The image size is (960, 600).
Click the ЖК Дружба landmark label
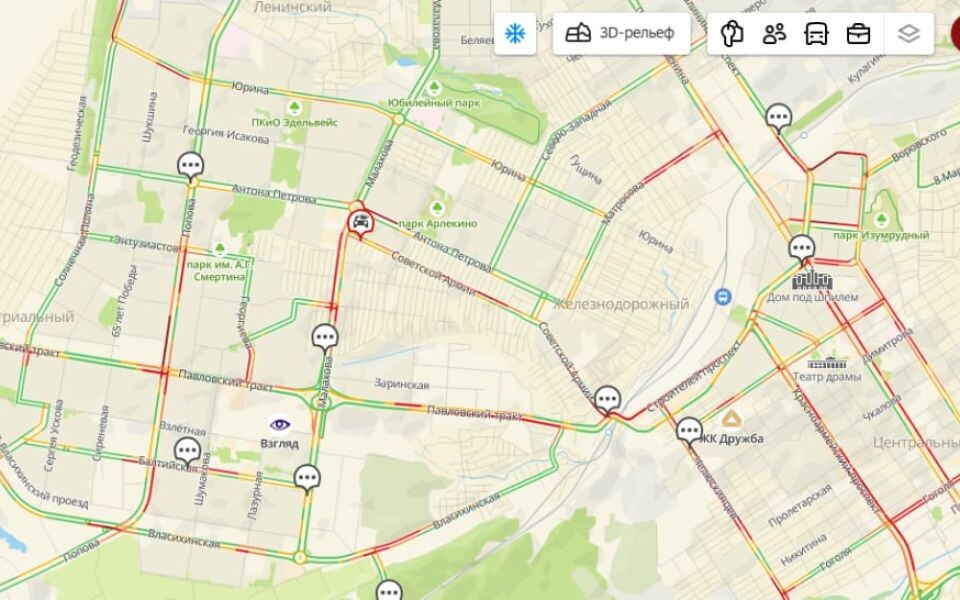tap(731, 438)
